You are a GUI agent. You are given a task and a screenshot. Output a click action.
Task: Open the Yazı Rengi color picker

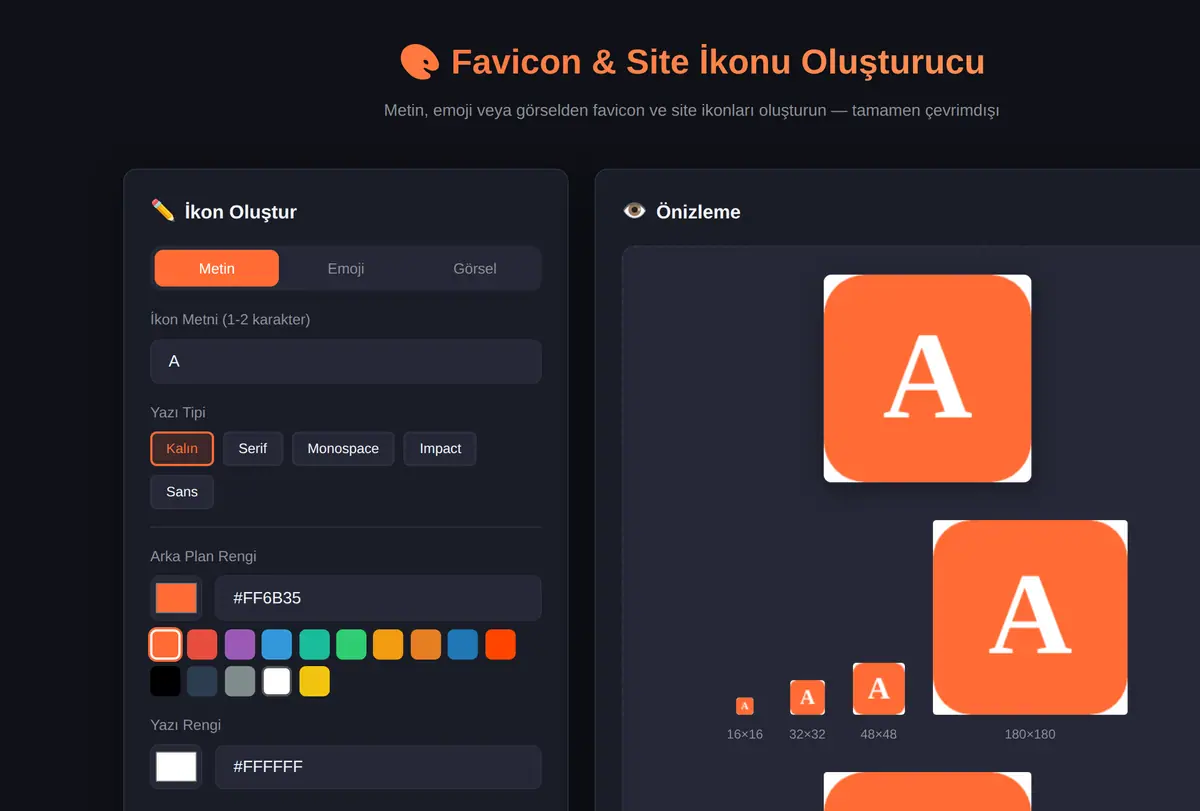tap(176, 767)
